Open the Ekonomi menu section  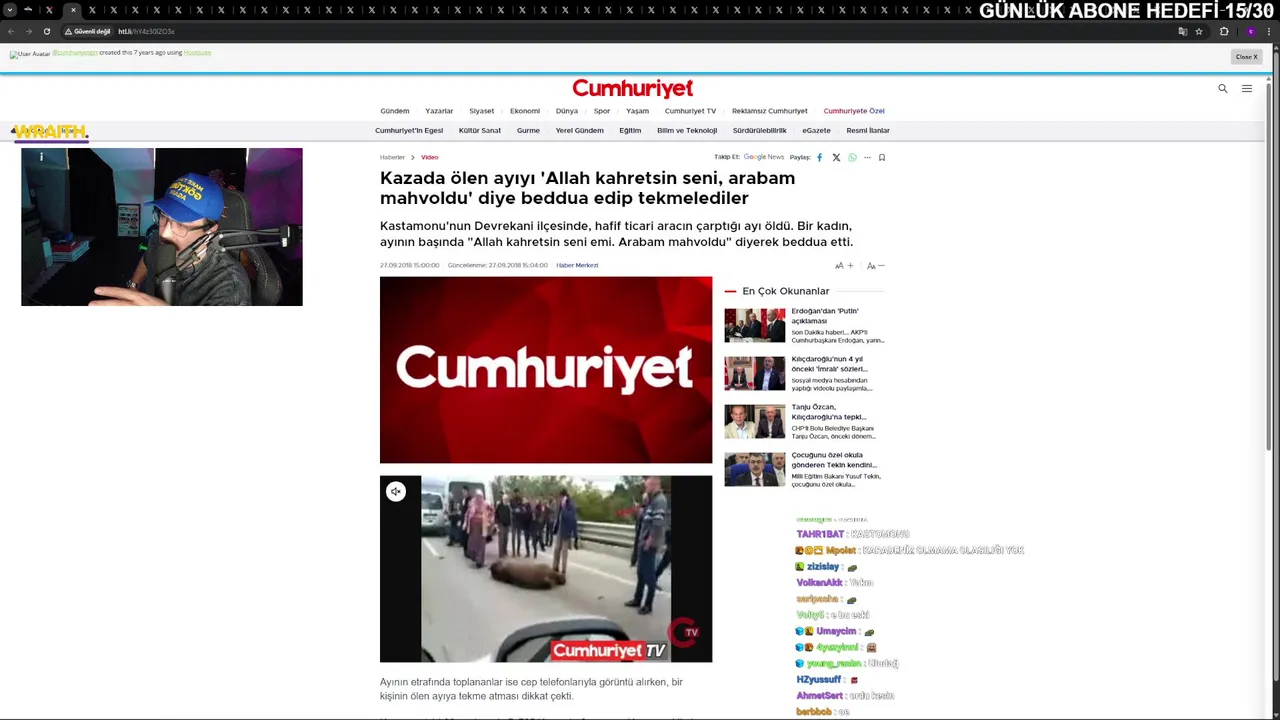[x=525, y=111]
